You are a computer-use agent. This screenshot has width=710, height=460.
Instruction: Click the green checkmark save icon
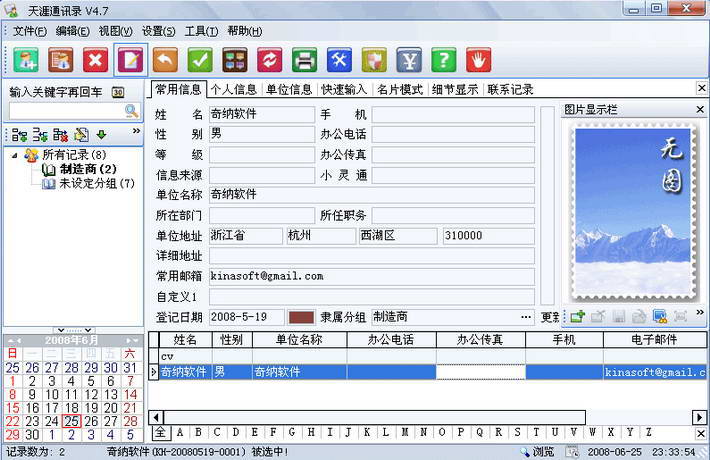(x=200, y=60)
